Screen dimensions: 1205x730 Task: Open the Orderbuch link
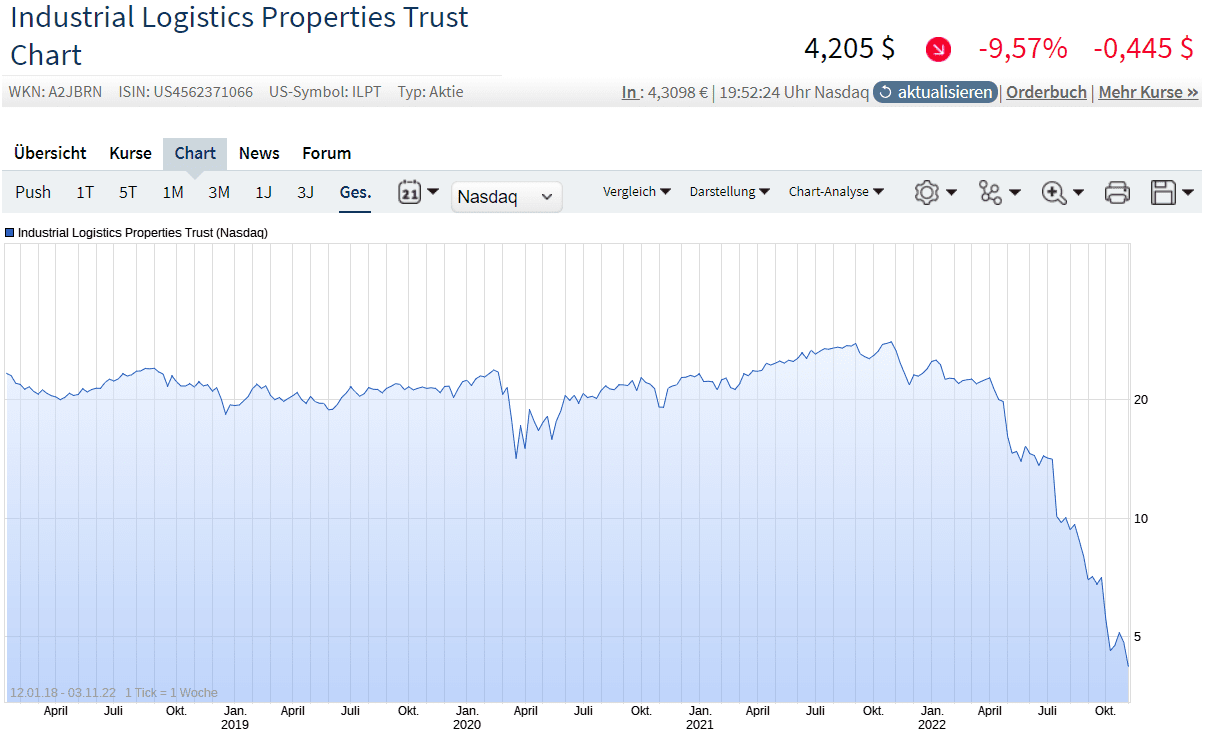[x=1046, y=92]
